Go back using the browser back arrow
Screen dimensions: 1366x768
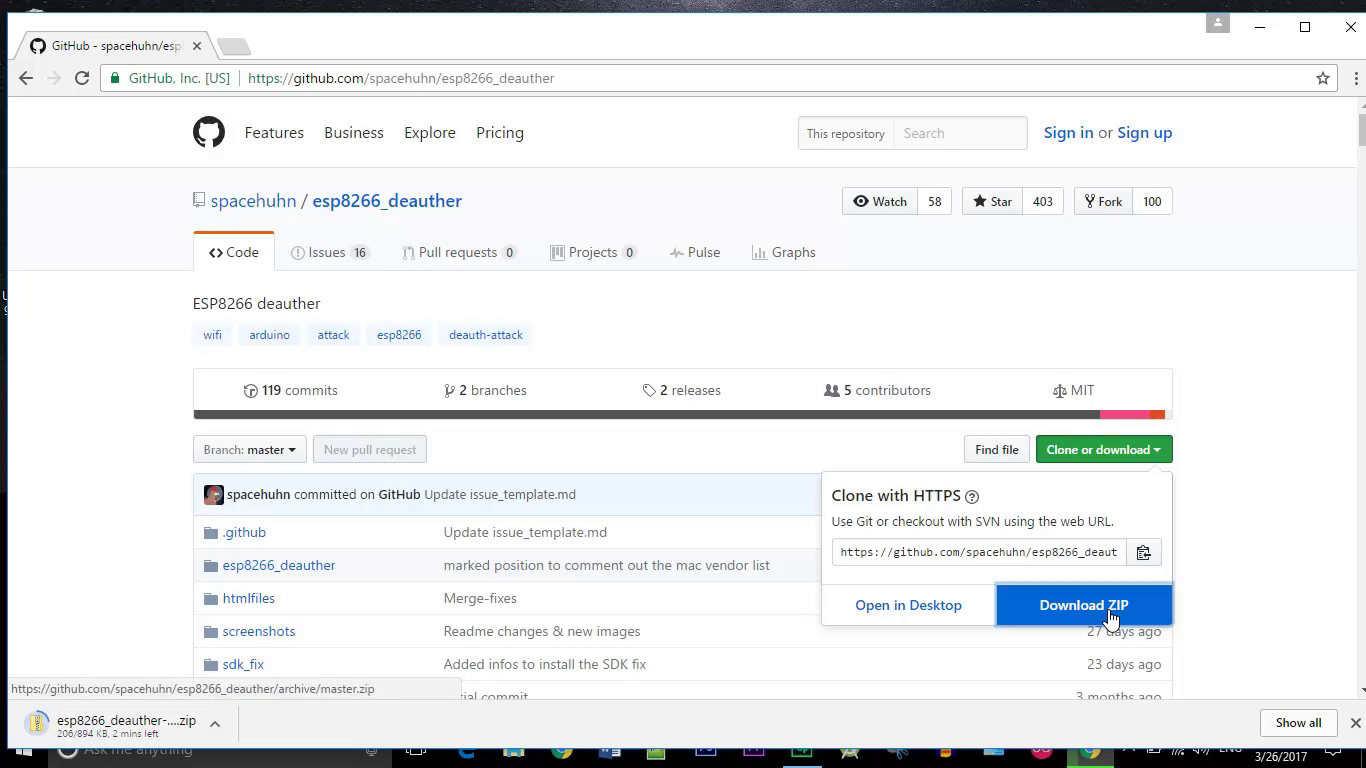coord(26,78)
